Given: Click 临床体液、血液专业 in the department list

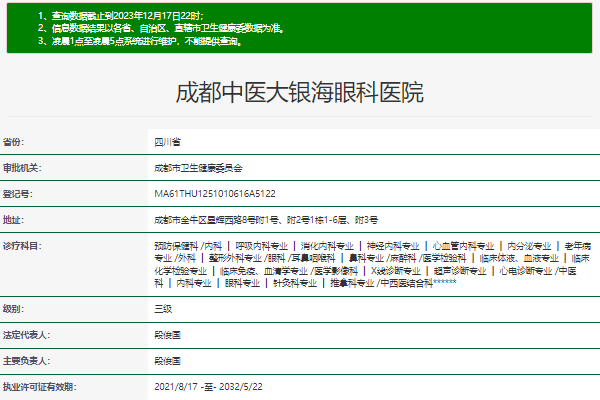Looking at the screenshot, I should [x=519, y=258].
